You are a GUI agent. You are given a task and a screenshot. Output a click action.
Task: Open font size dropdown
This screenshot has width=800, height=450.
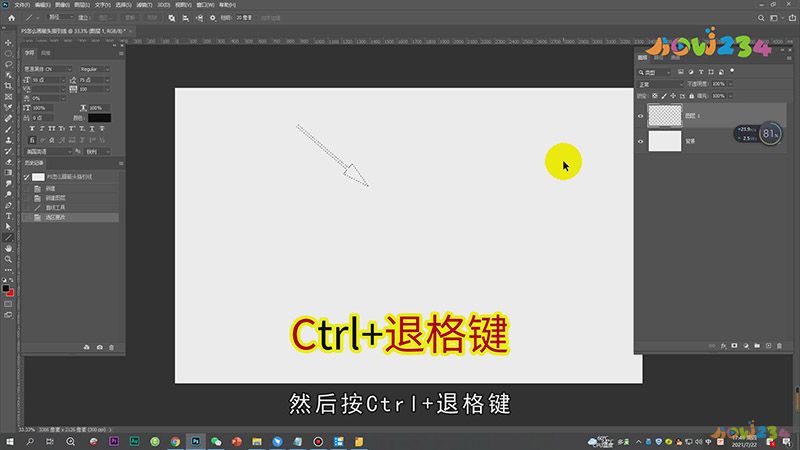[63, 80]
